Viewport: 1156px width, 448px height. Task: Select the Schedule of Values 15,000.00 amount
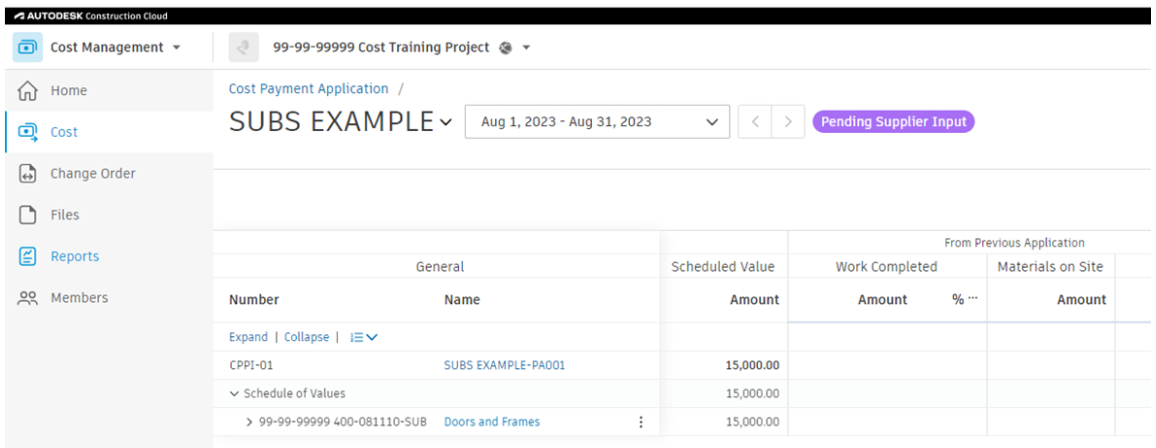(x=753, y=393)
